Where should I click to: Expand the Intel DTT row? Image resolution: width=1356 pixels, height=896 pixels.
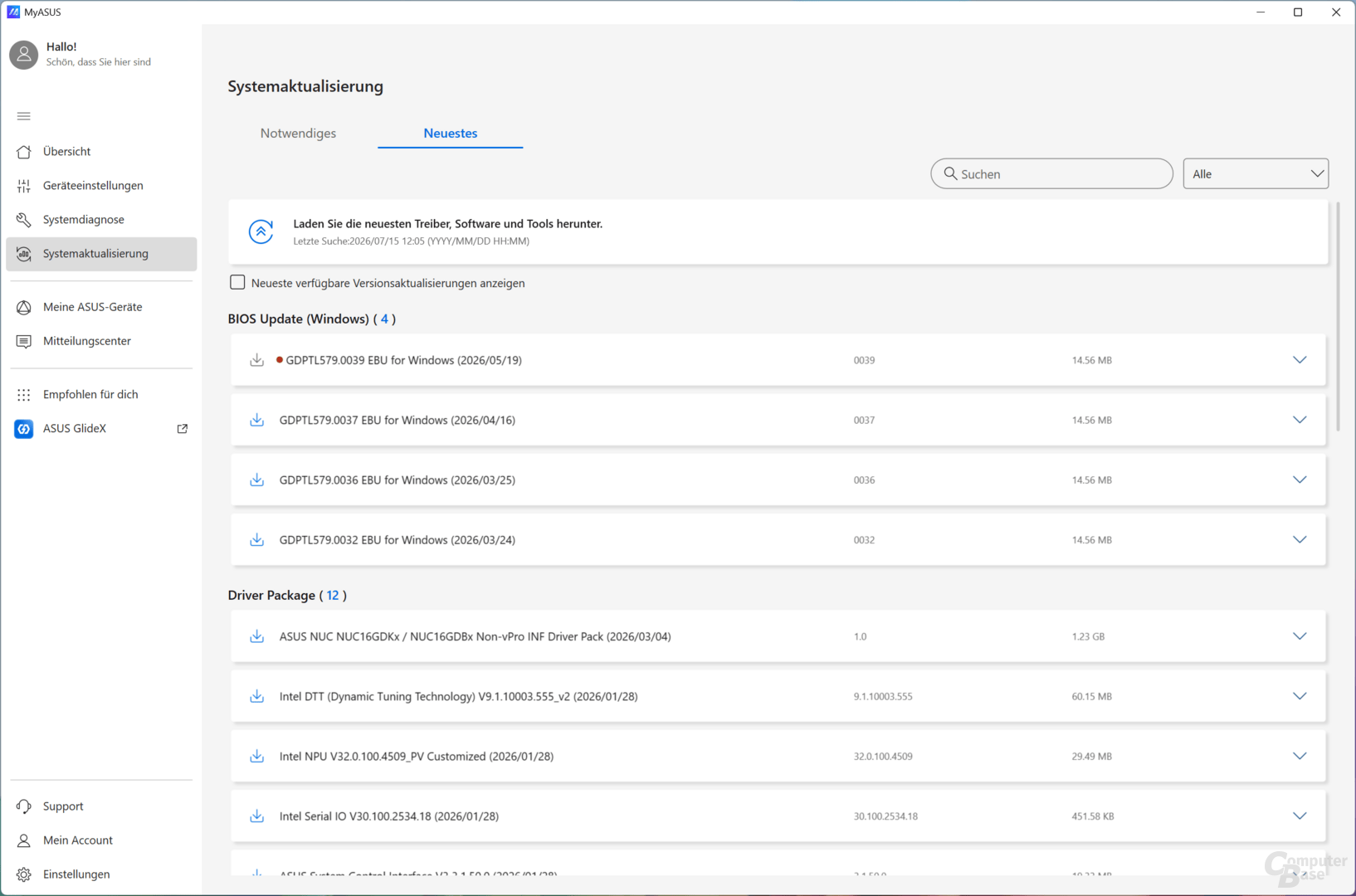pyautogui.click(x=1300, y=696)
